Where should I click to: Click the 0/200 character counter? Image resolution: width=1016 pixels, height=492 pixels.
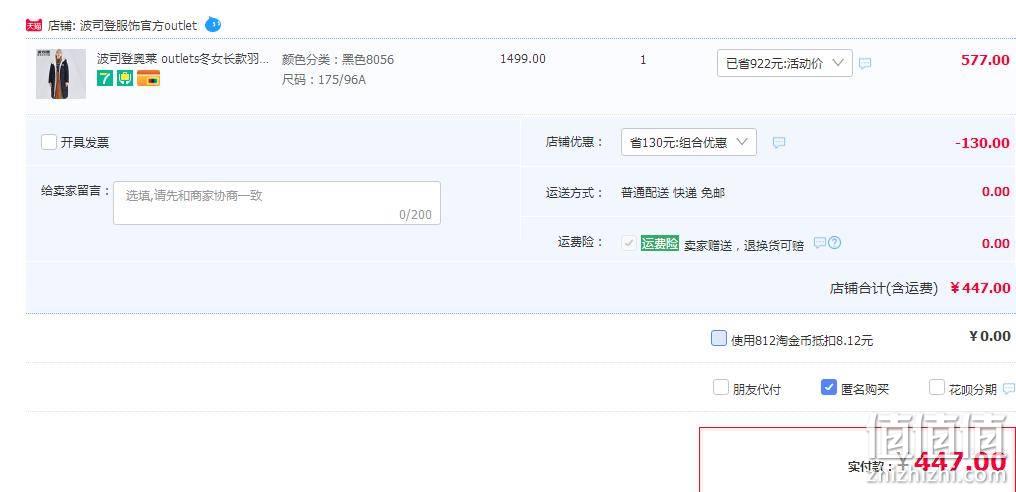(415, 215)
